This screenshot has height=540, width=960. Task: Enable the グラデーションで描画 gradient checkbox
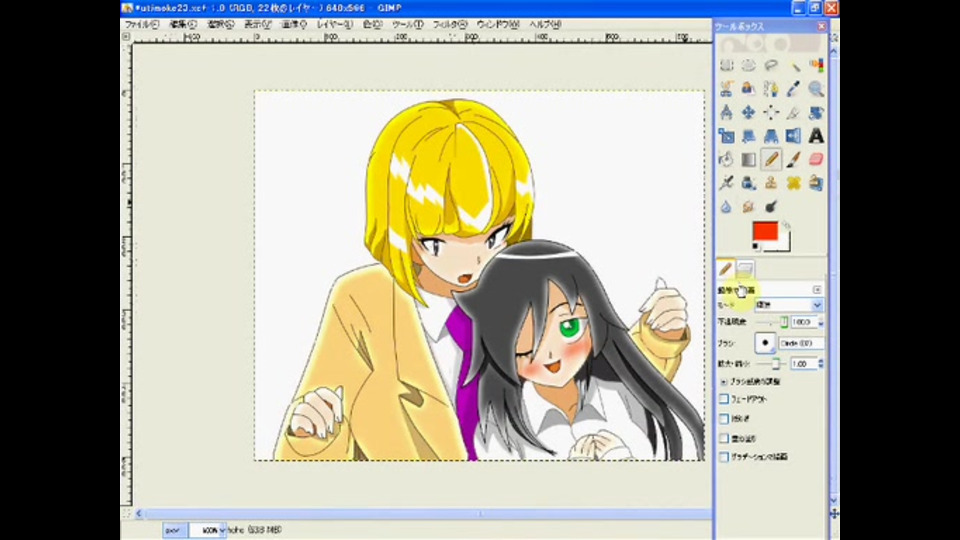coord(724,457)
